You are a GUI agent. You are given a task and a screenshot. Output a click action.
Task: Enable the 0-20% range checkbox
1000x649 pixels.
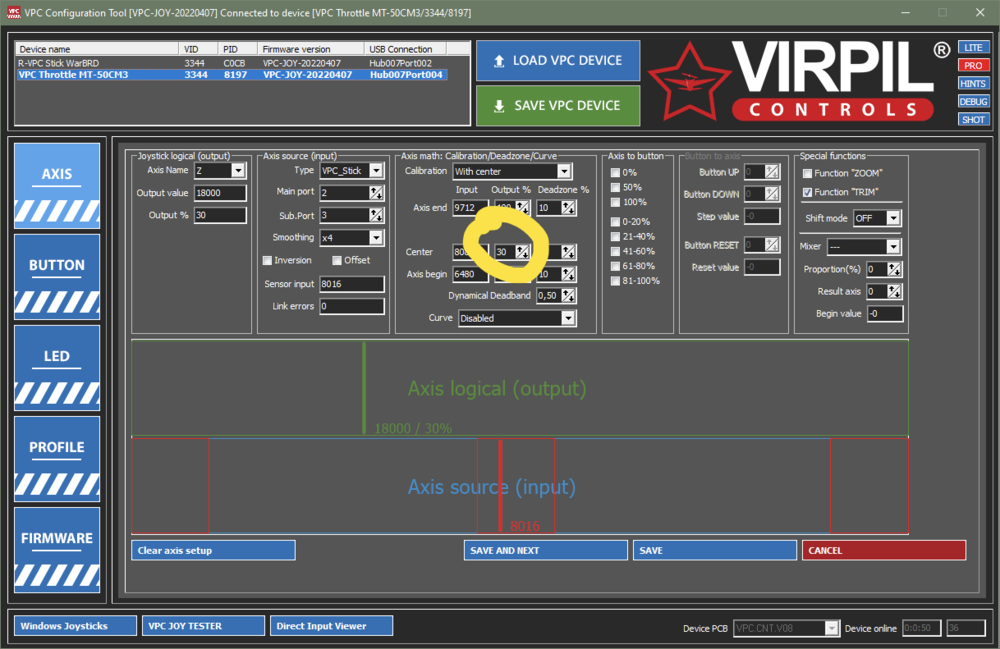pyautogui.click(x=615, y=222)
